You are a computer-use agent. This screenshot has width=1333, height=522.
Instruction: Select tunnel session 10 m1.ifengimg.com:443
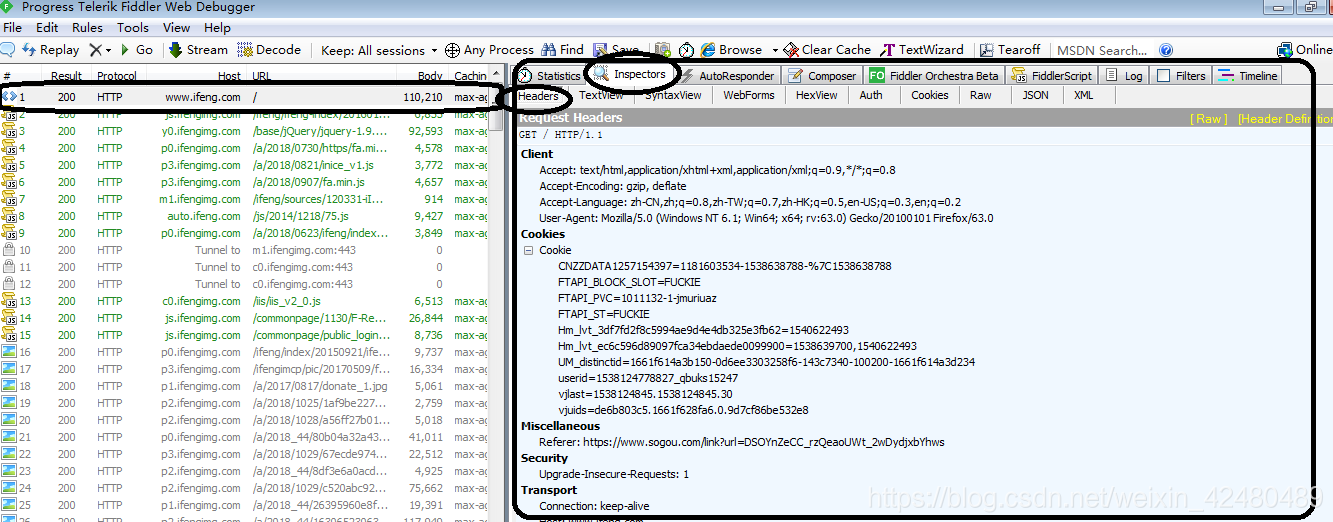[x=244, y=250]
